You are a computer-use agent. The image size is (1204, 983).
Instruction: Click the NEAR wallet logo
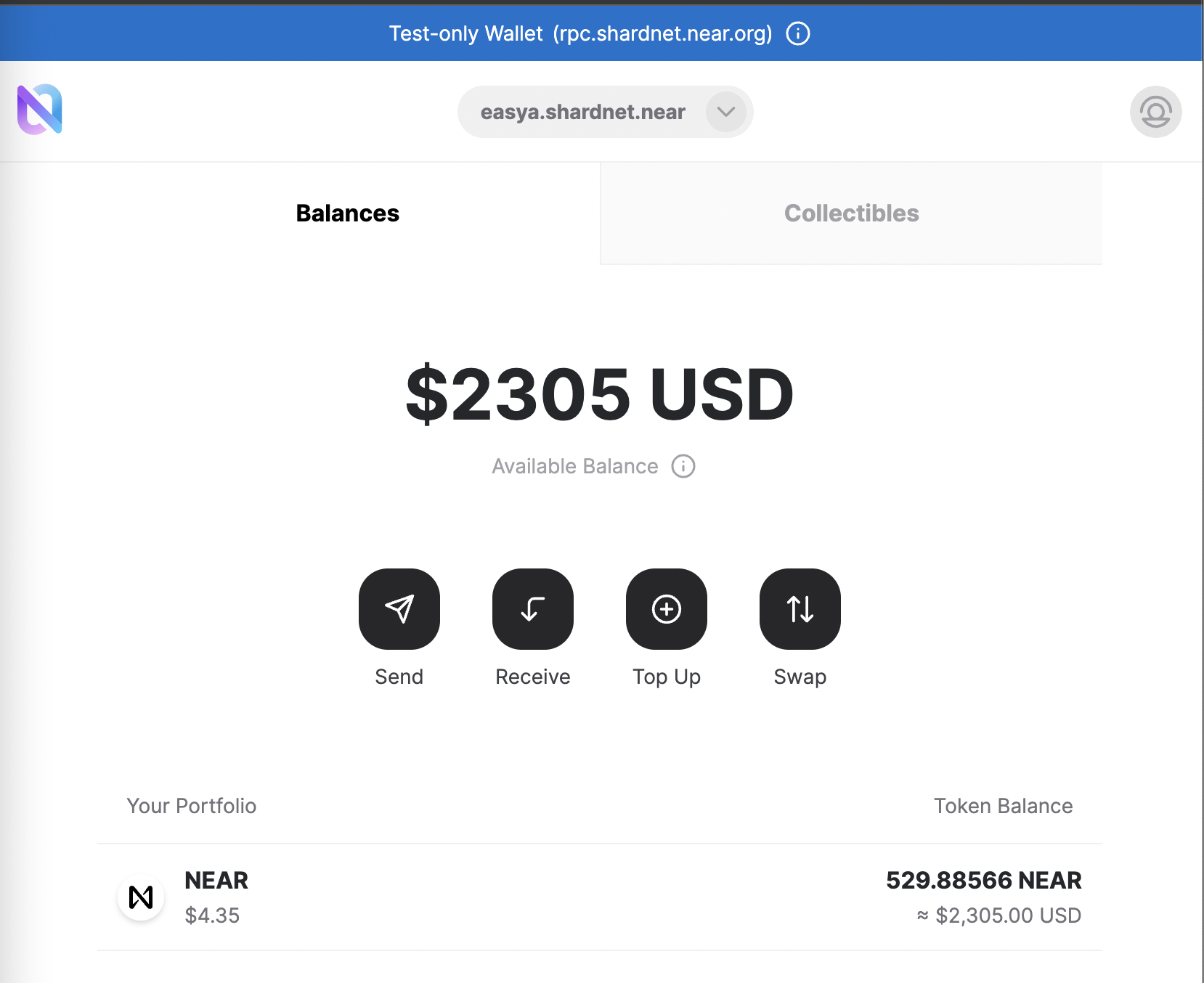[40, 110]
